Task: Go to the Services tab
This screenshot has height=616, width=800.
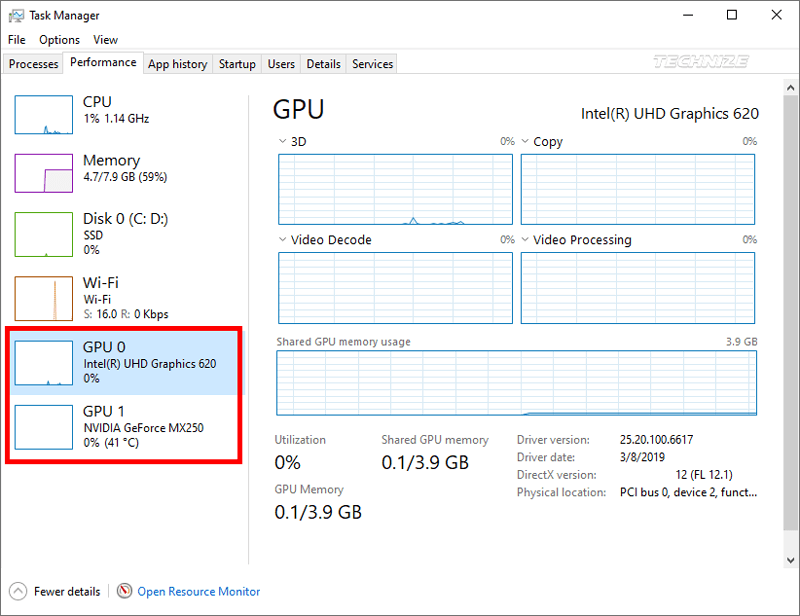Action: (x=372, y=64)
